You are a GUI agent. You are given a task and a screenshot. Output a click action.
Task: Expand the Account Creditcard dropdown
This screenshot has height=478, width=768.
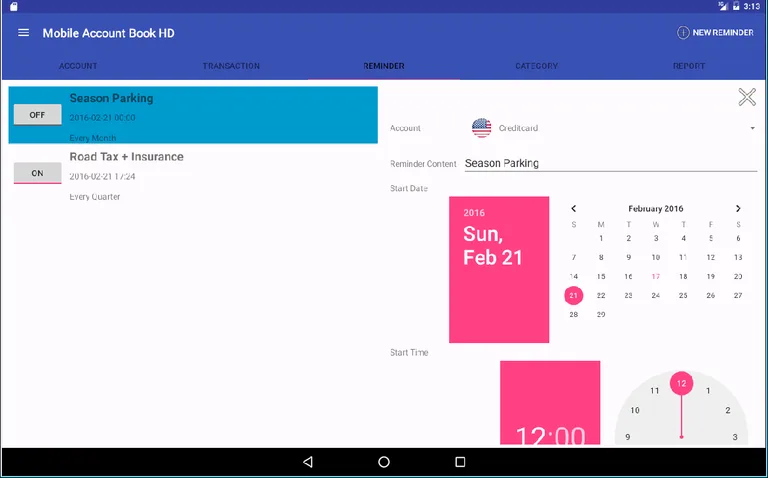pos(752,128)
